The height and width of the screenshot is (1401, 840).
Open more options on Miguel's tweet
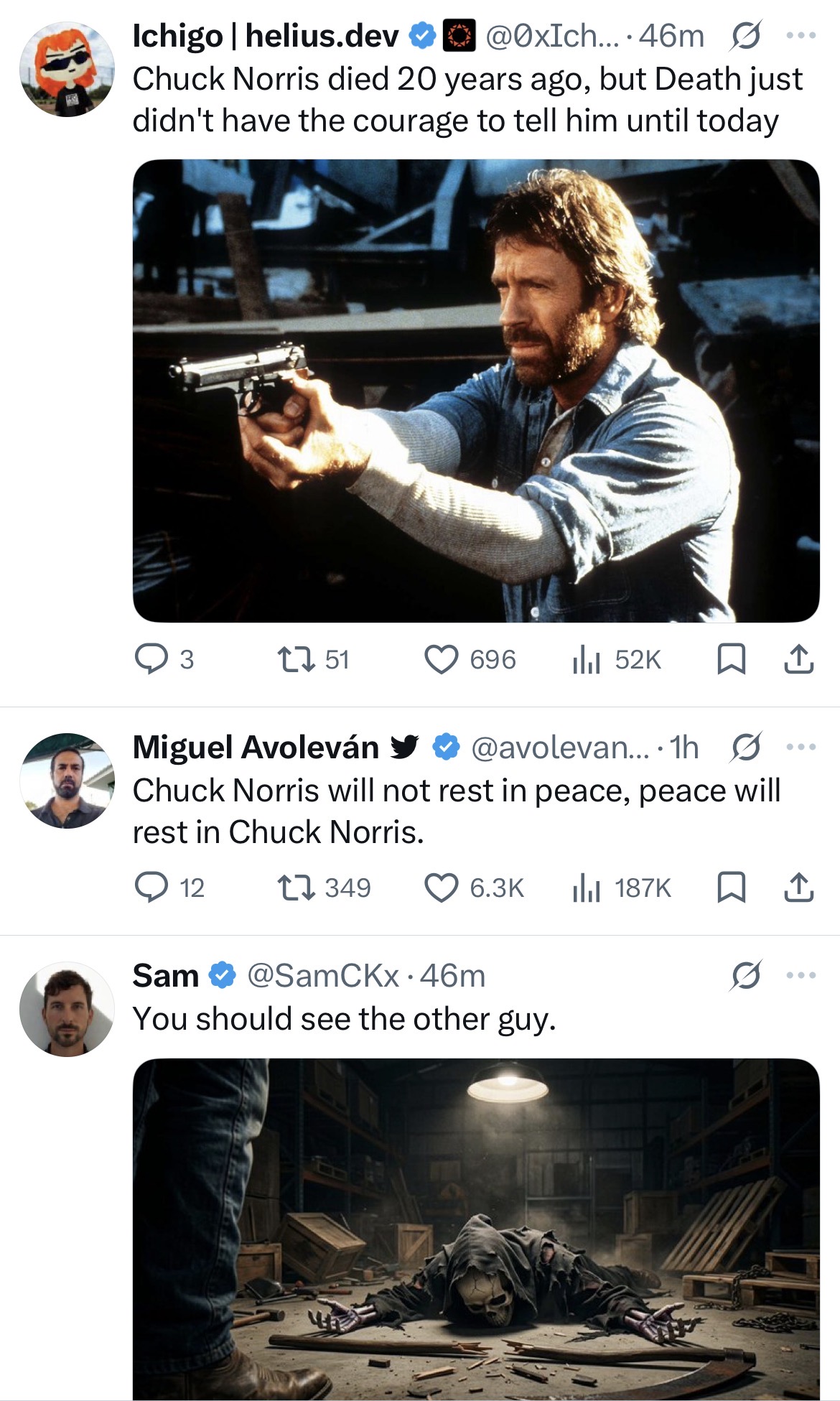point(801,747)
